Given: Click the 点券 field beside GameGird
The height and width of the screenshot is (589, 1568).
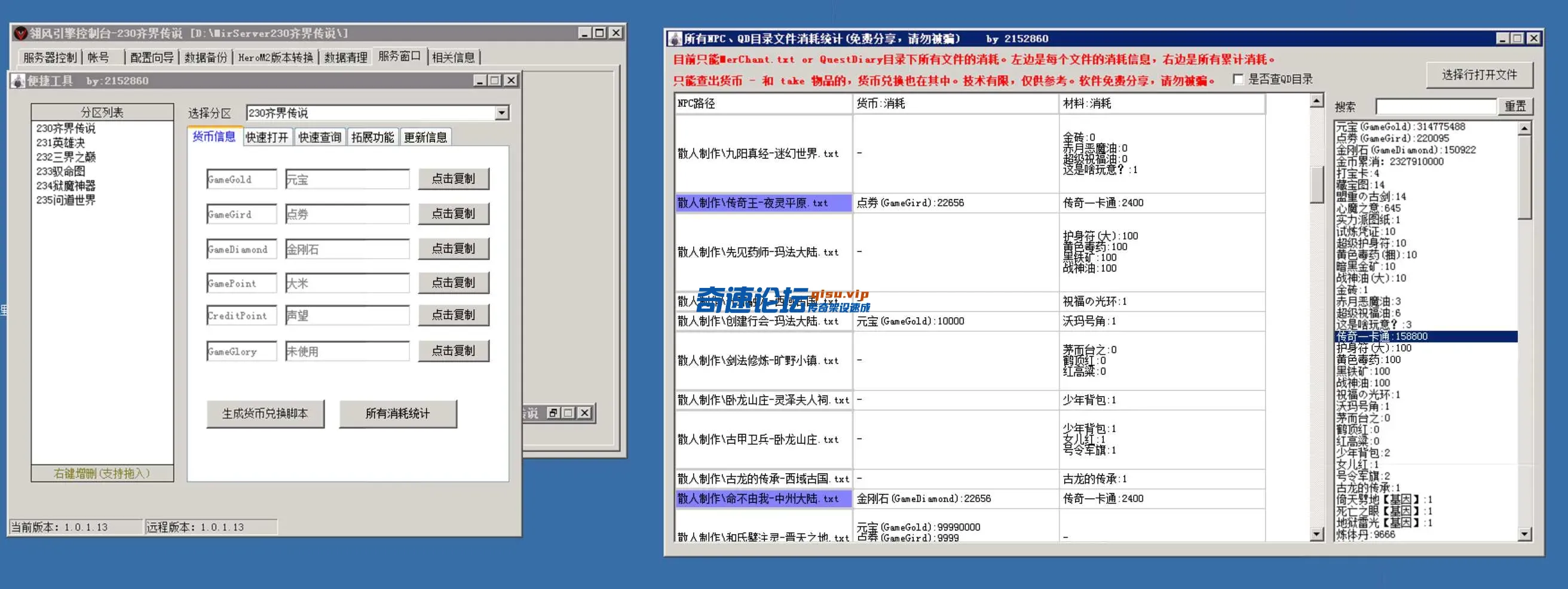Looking at the screenshot, I should (x=347, y=214).
